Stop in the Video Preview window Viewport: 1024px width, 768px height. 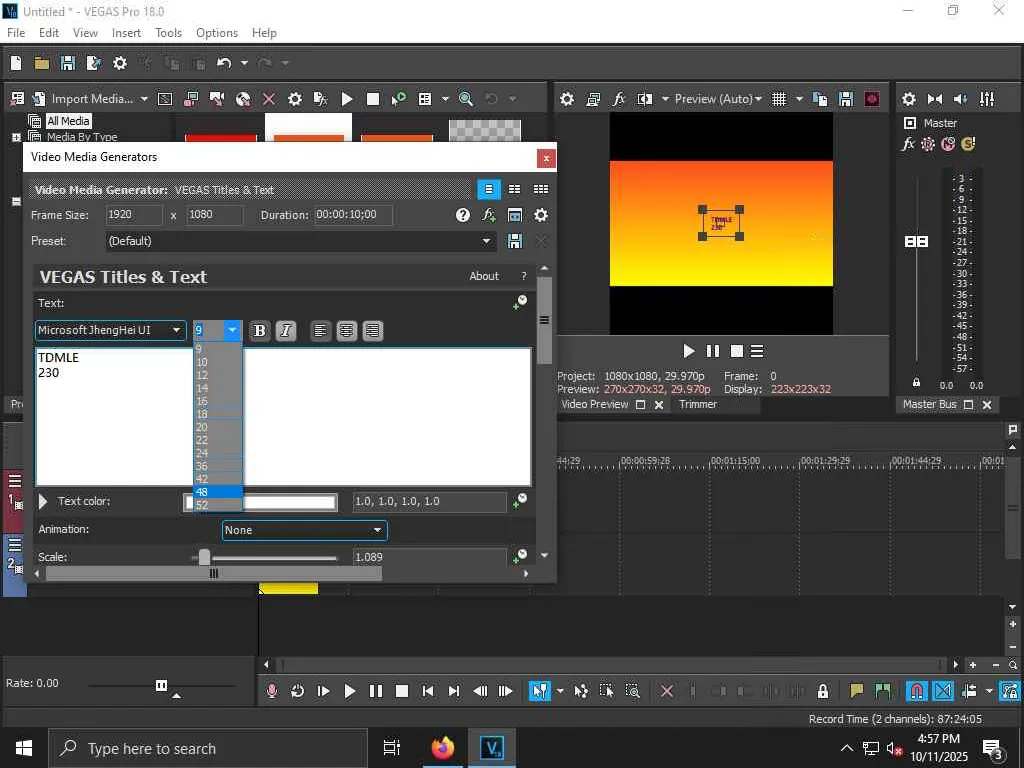click(737, 351)
